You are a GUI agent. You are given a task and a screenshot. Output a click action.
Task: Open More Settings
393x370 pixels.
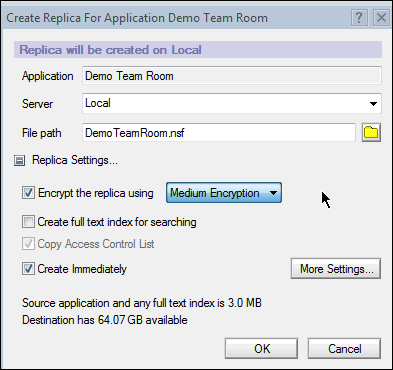click(336, 269)
